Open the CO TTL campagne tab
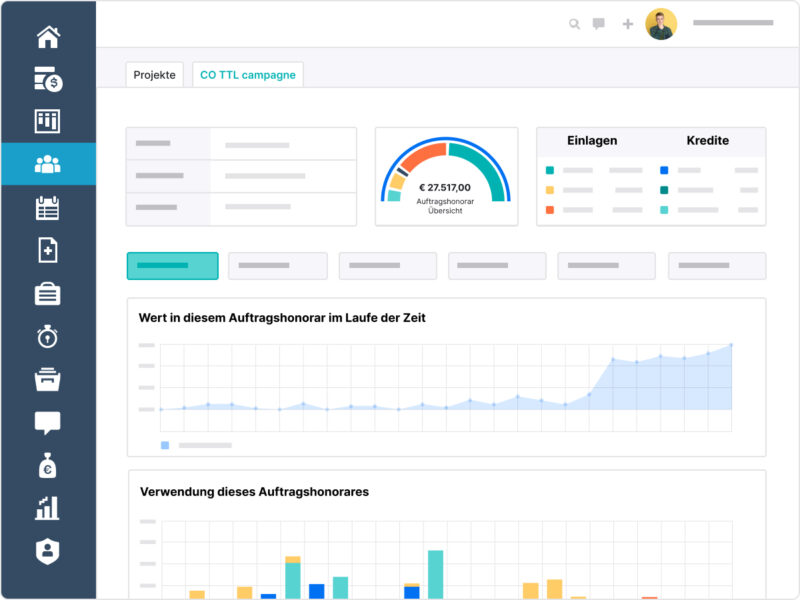Screen dimensions: 800x600 [247, 74]
